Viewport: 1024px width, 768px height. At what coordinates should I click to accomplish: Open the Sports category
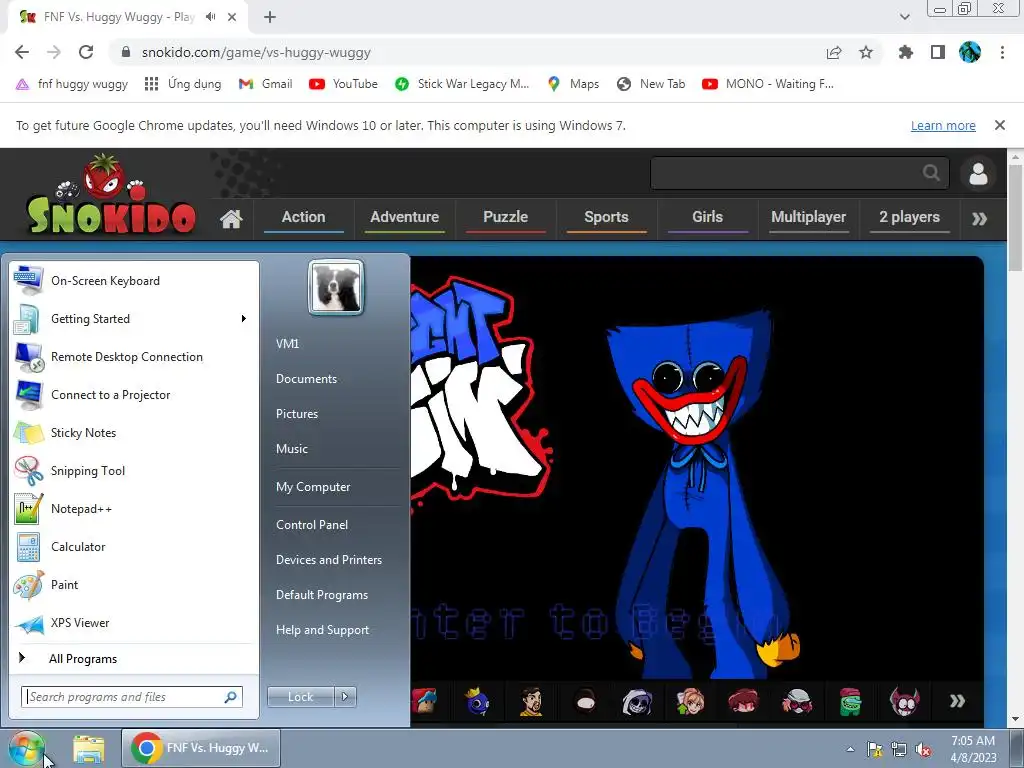click(606, 217)
